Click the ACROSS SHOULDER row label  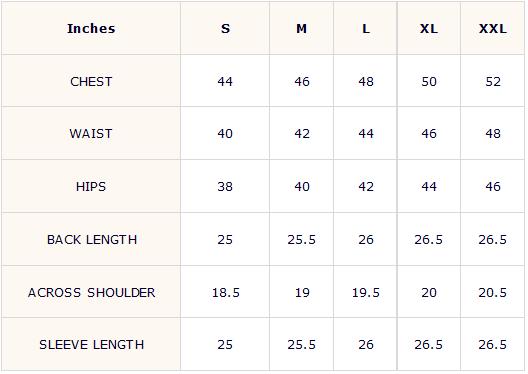tap(92, 292)
